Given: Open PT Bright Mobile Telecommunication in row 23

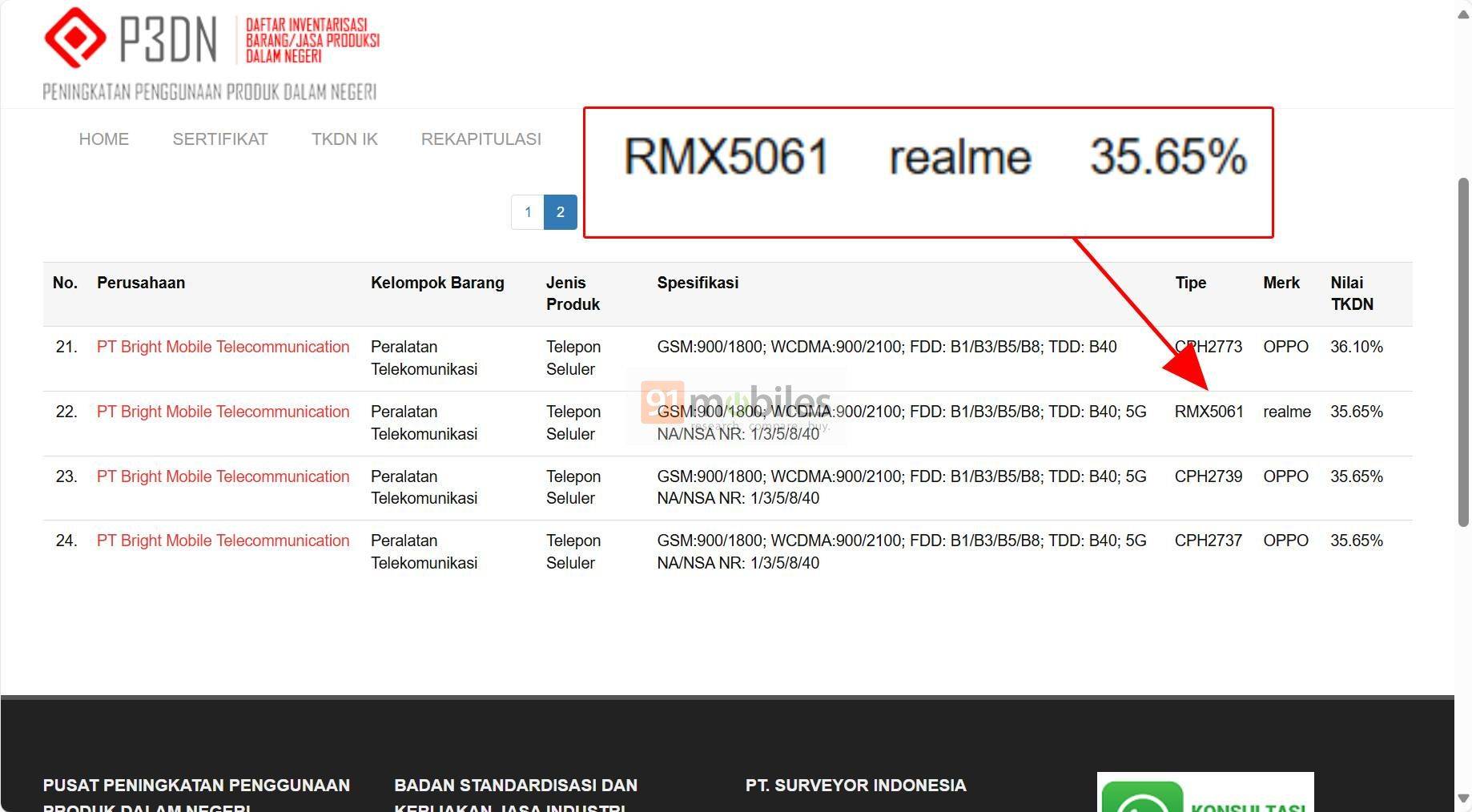Looking at the screenshot, I should (223, 476).
